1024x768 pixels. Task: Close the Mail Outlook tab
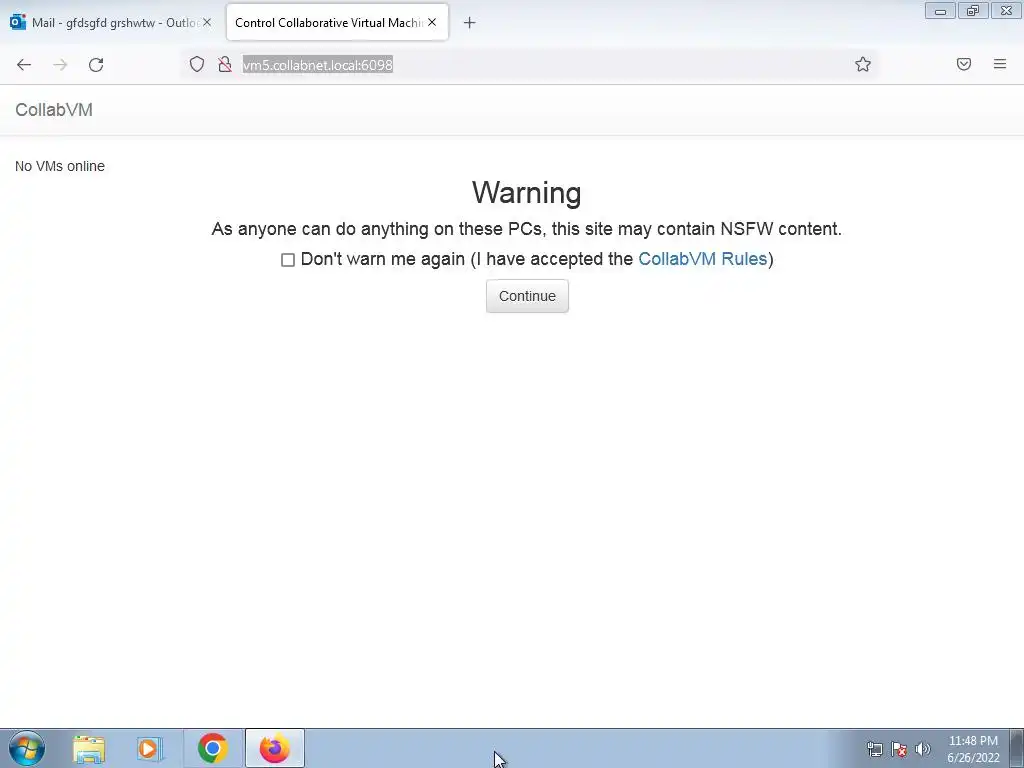(x=206, y=22)
